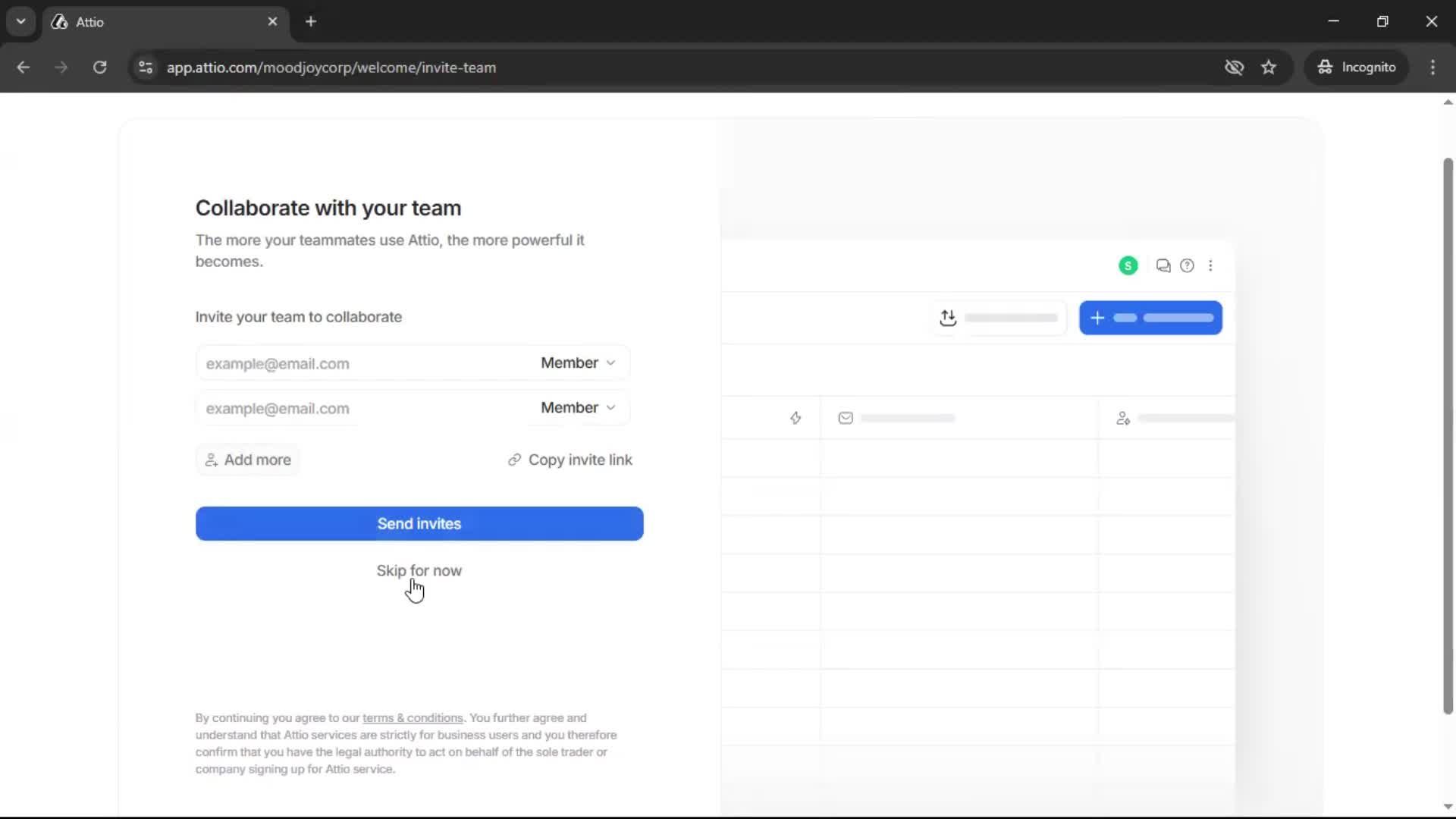Click the Copy invite link chain icon

point(515,460)
